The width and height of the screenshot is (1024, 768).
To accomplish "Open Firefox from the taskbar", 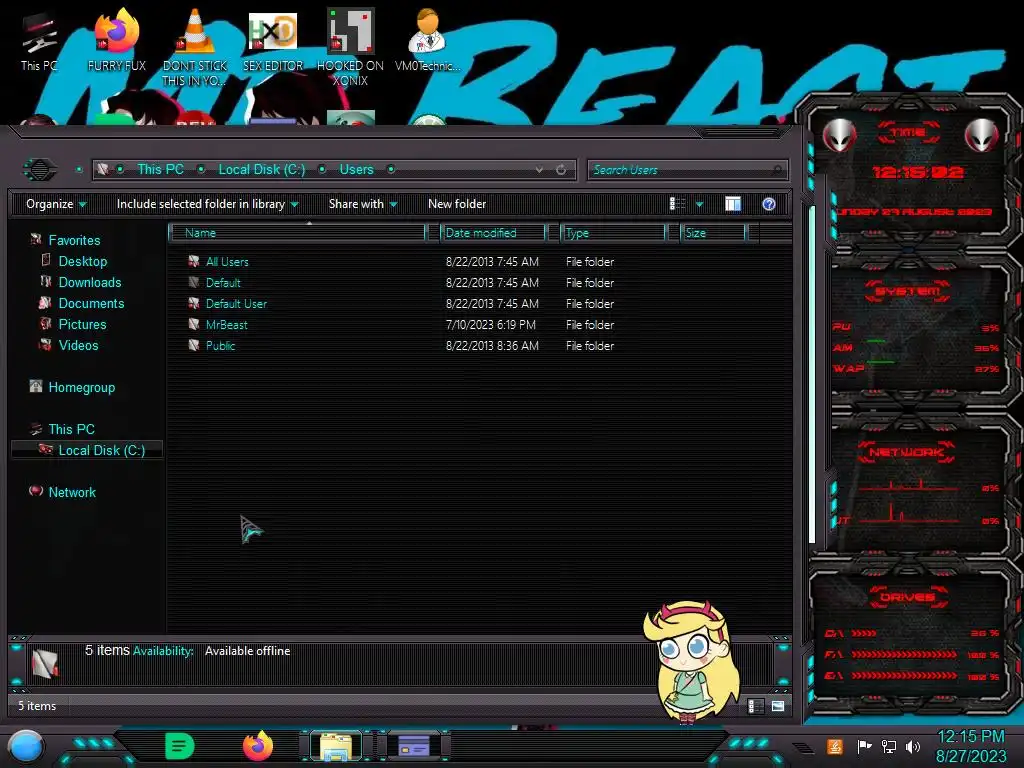I will (x=258, y=746).
